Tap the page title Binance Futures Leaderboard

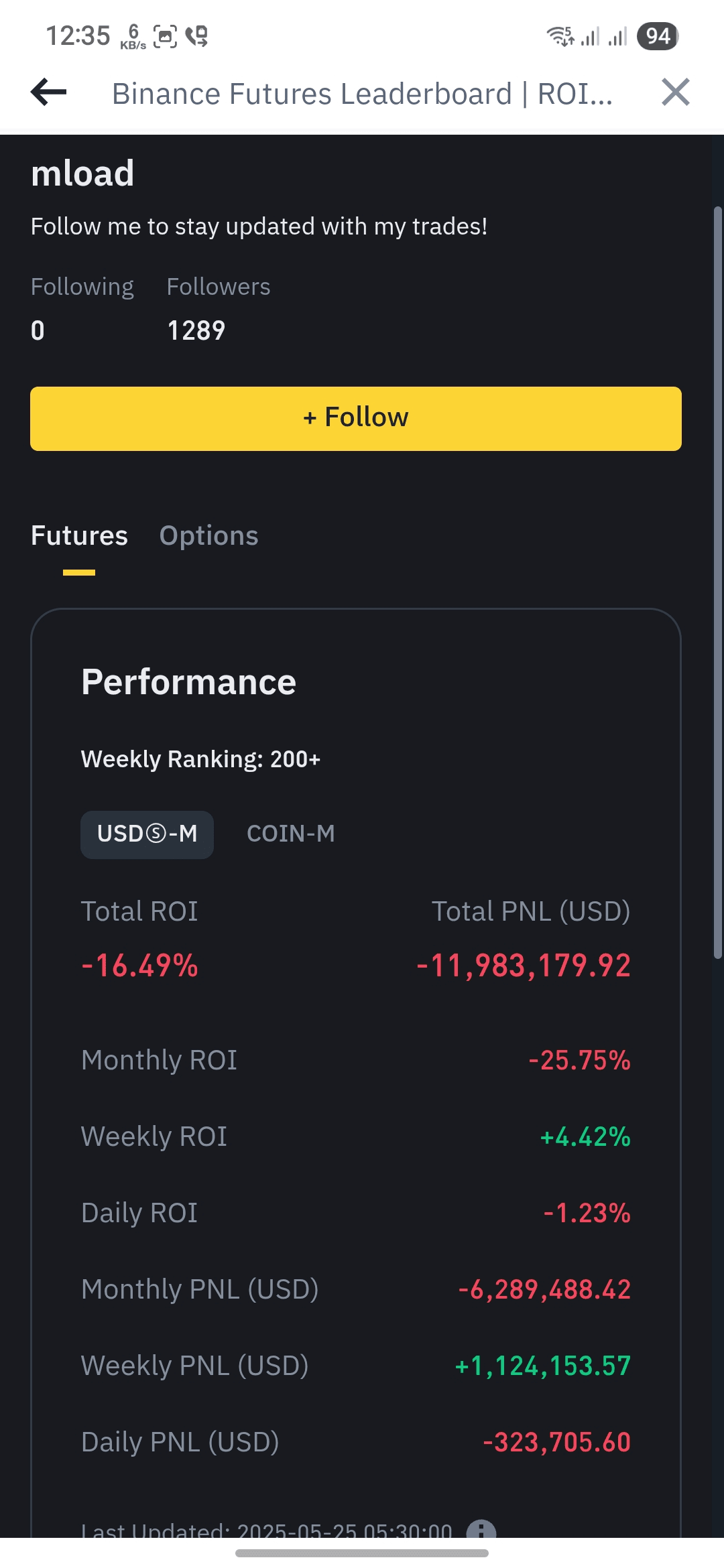[x=362, y=94]
